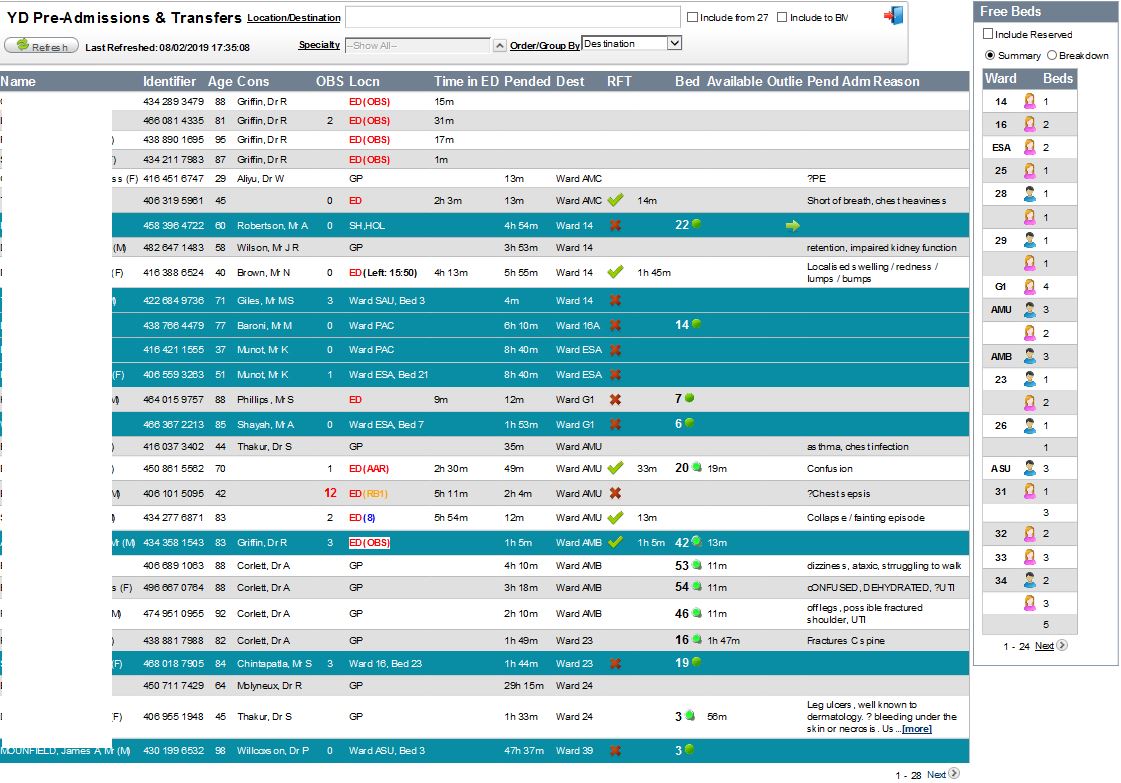Screen dimensions: 1121x783
Task: Click ED(Left: 15:50) location text
Action: [x=383, y=272]
